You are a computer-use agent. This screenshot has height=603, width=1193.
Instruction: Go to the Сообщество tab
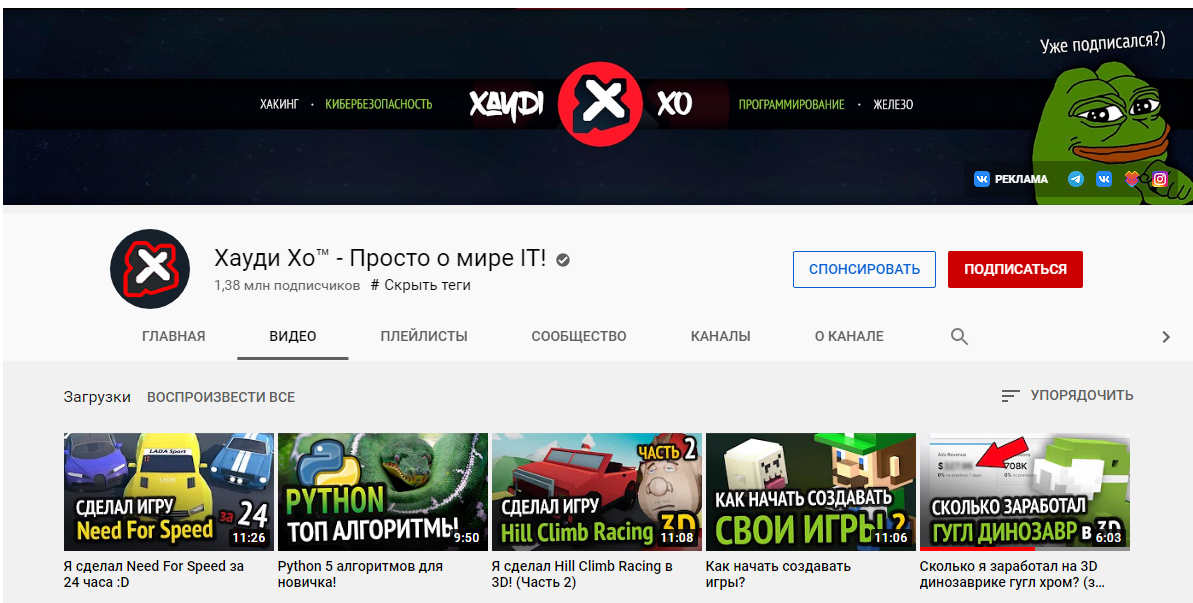pos(579,336)
